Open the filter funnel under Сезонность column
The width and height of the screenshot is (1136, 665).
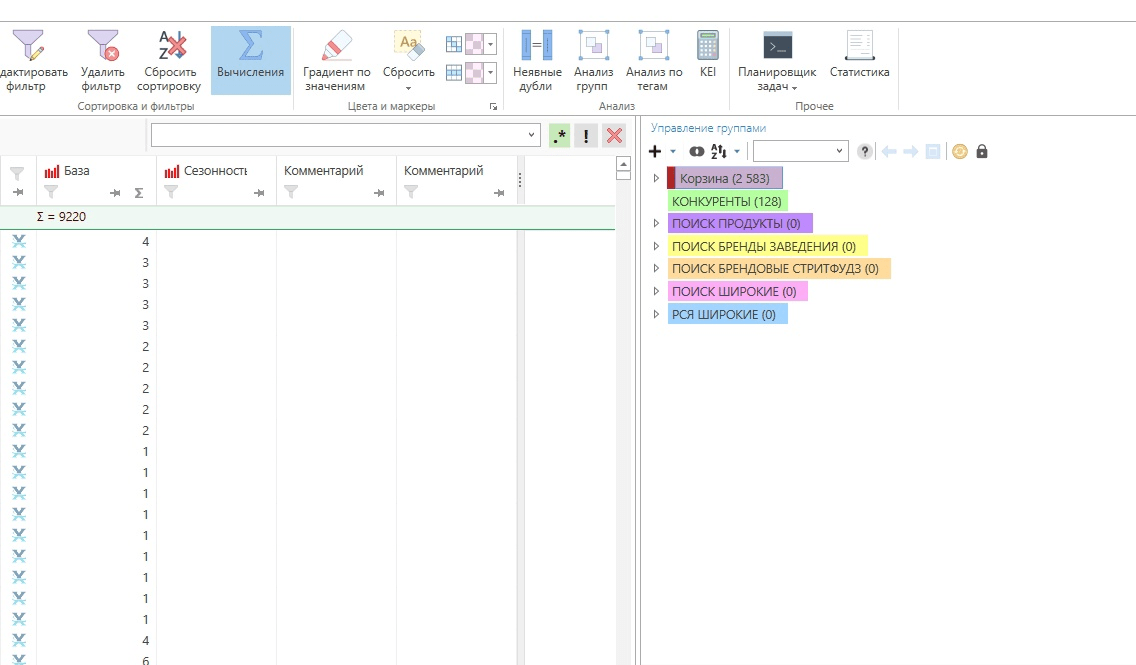click(x=171, y=192)
